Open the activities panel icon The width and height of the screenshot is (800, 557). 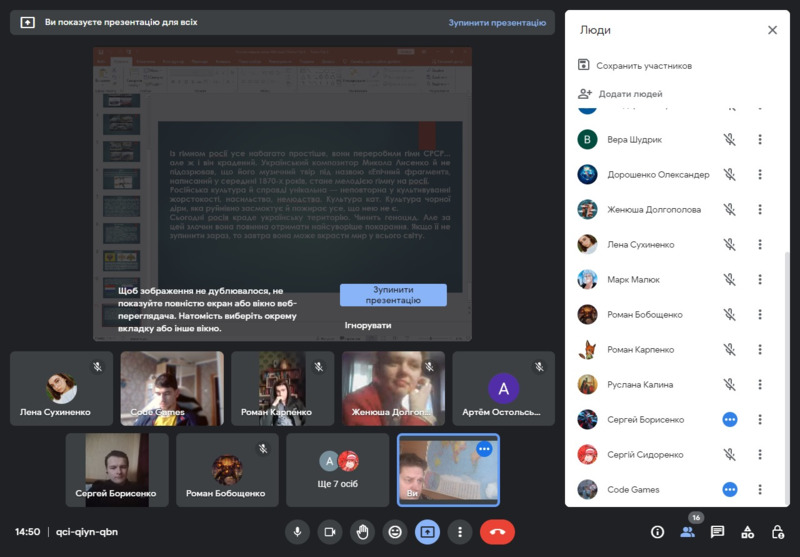pyautogui.click(x=747, y=532)
